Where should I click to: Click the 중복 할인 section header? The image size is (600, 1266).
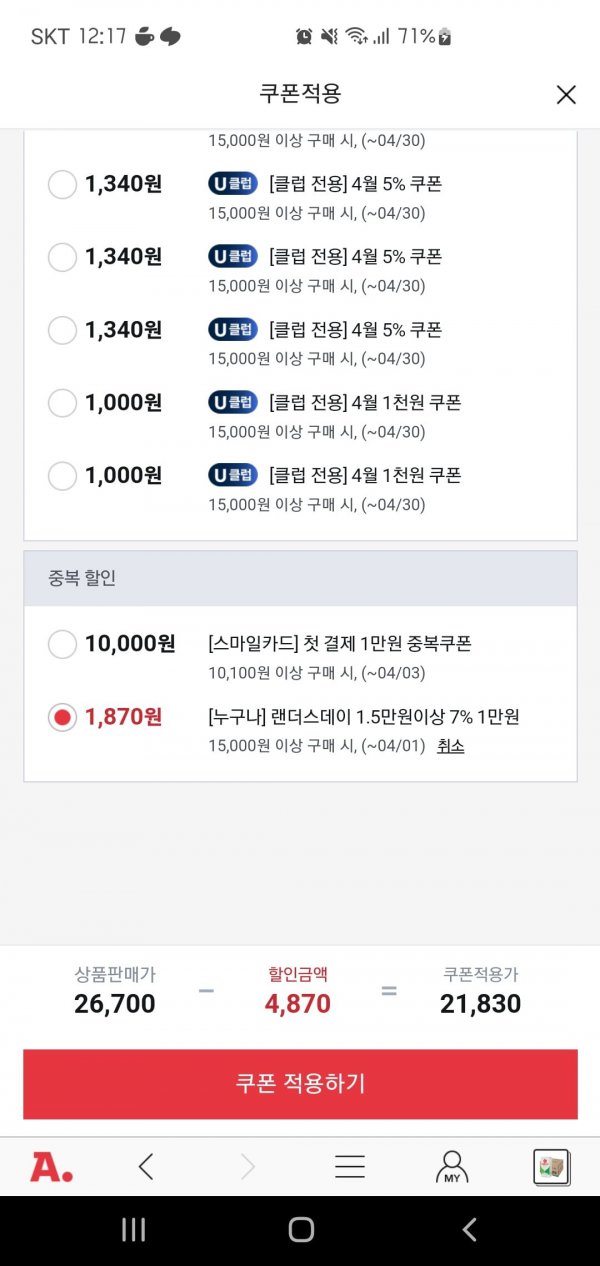(x=300, y=578)
